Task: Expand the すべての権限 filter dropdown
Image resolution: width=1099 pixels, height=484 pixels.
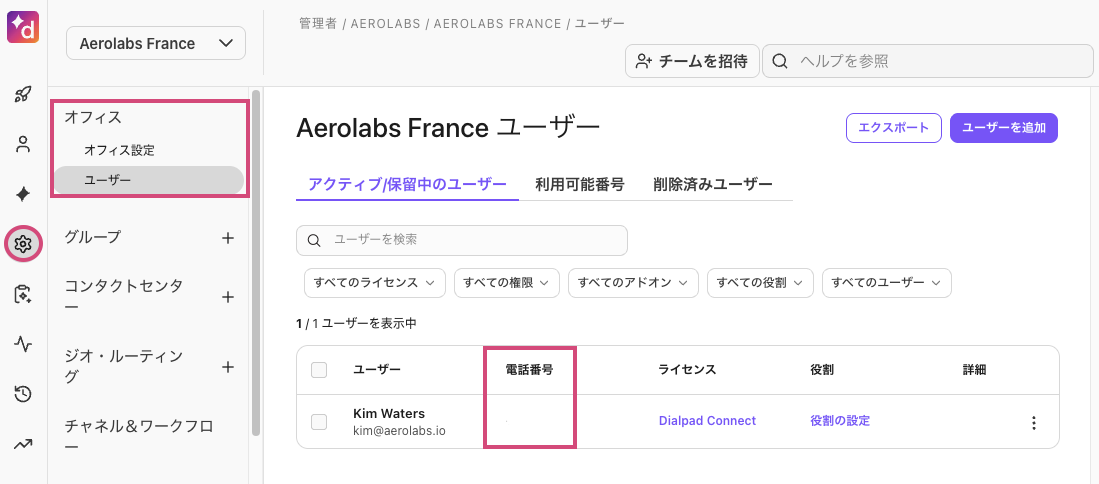Action: tap(507, 283)
